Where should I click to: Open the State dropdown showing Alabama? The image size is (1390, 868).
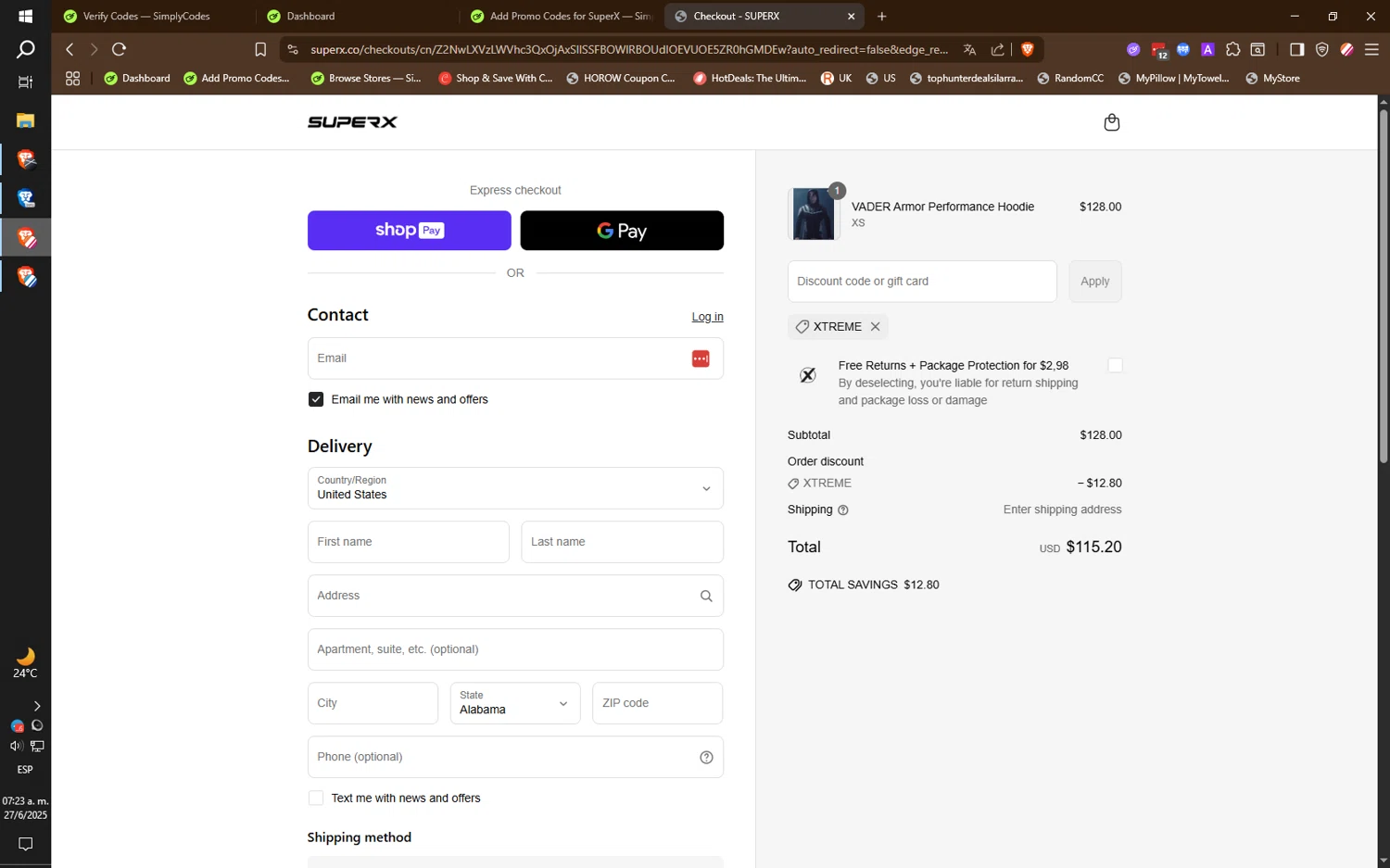coord(514,704)
